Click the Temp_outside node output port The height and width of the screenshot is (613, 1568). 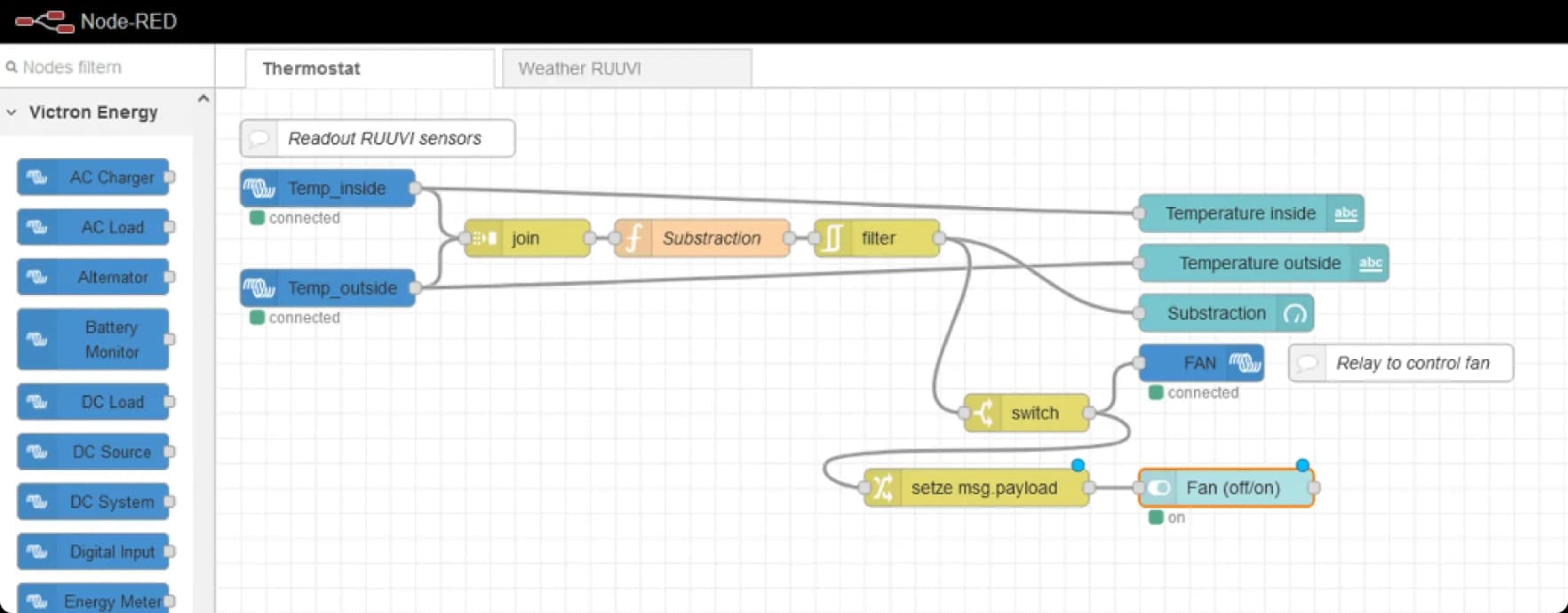[415, 288]
